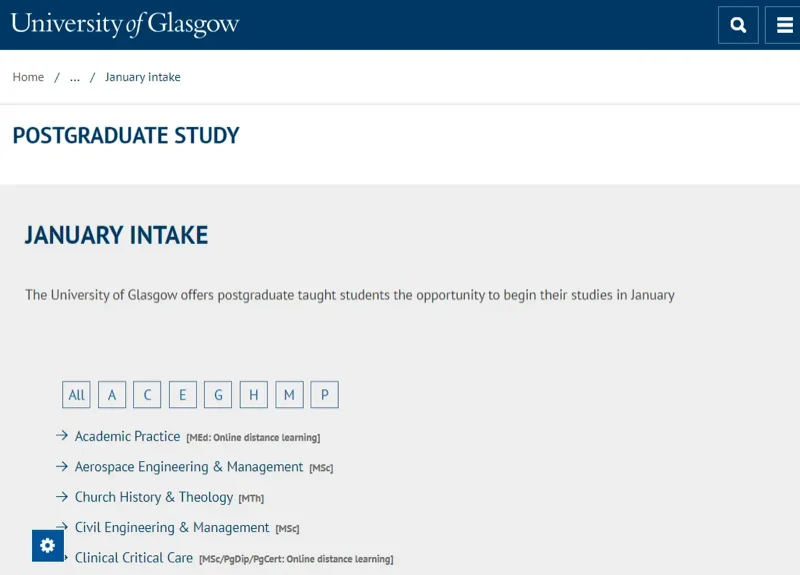
Task: Click the University of Glasgow logo
Action: [x=124, y=24]
